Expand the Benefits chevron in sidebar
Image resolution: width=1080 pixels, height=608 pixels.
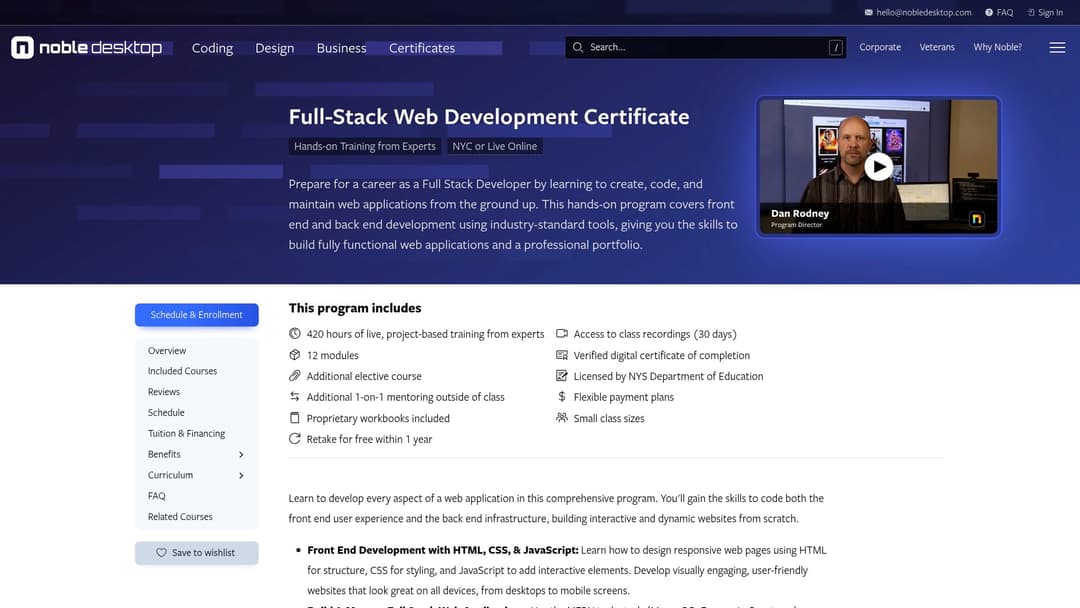(241, 454)
